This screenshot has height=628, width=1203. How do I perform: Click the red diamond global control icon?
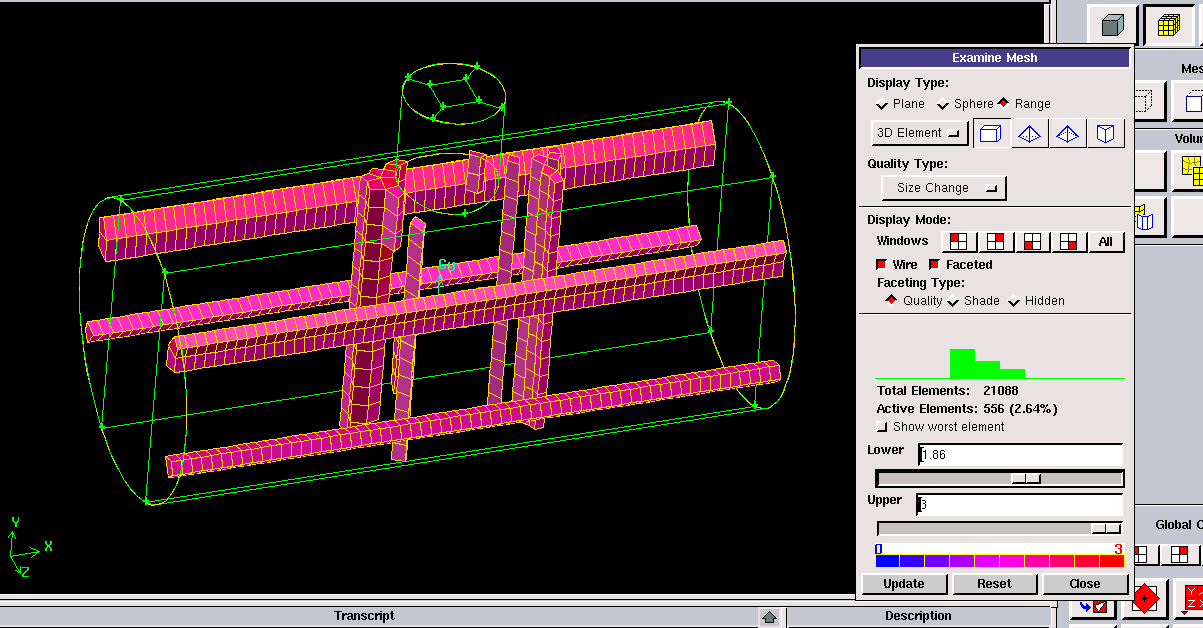point(1145,600)
